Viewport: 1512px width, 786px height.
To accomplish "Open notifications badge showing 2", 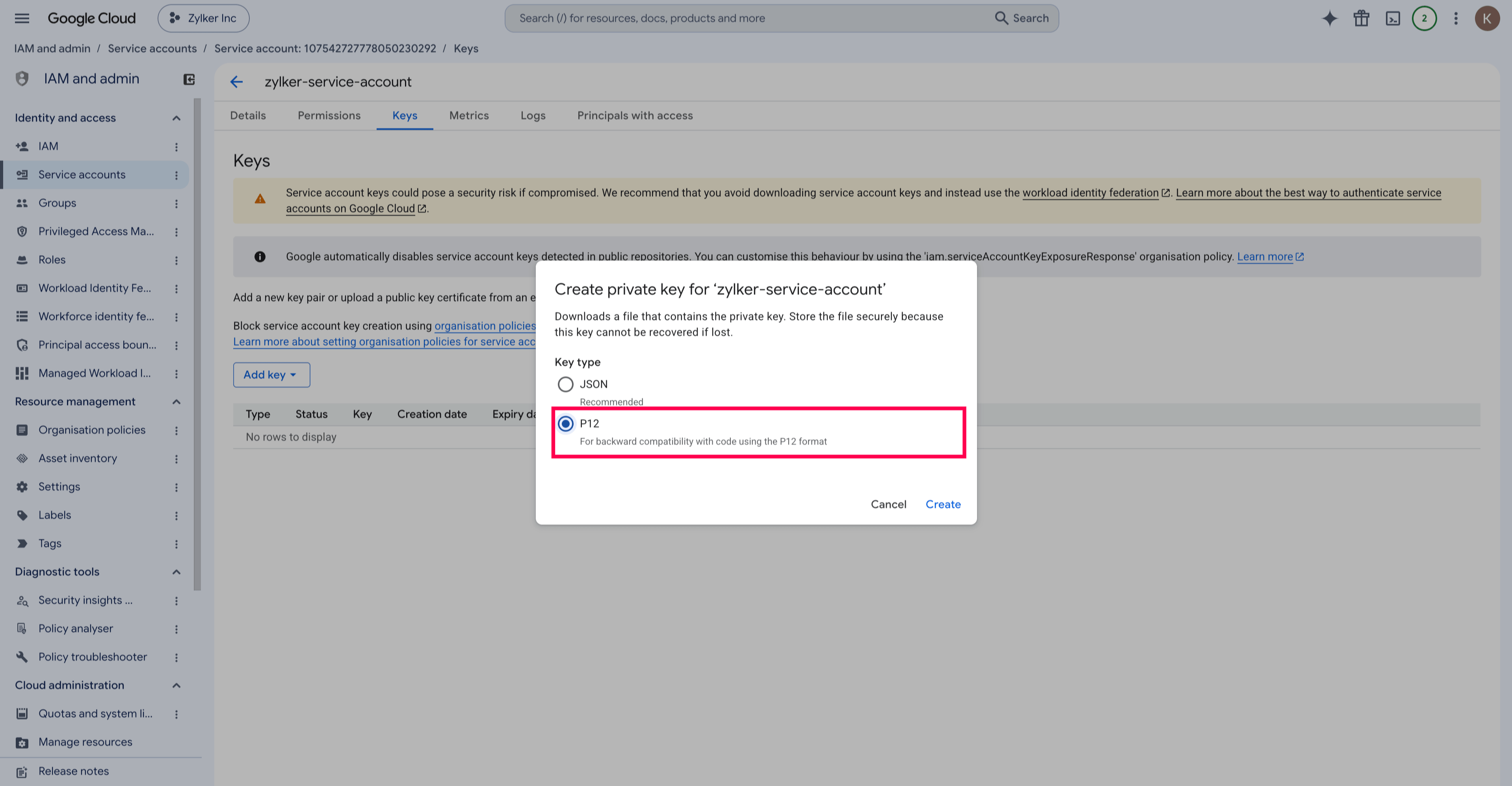I will [x=1424, y=18].
